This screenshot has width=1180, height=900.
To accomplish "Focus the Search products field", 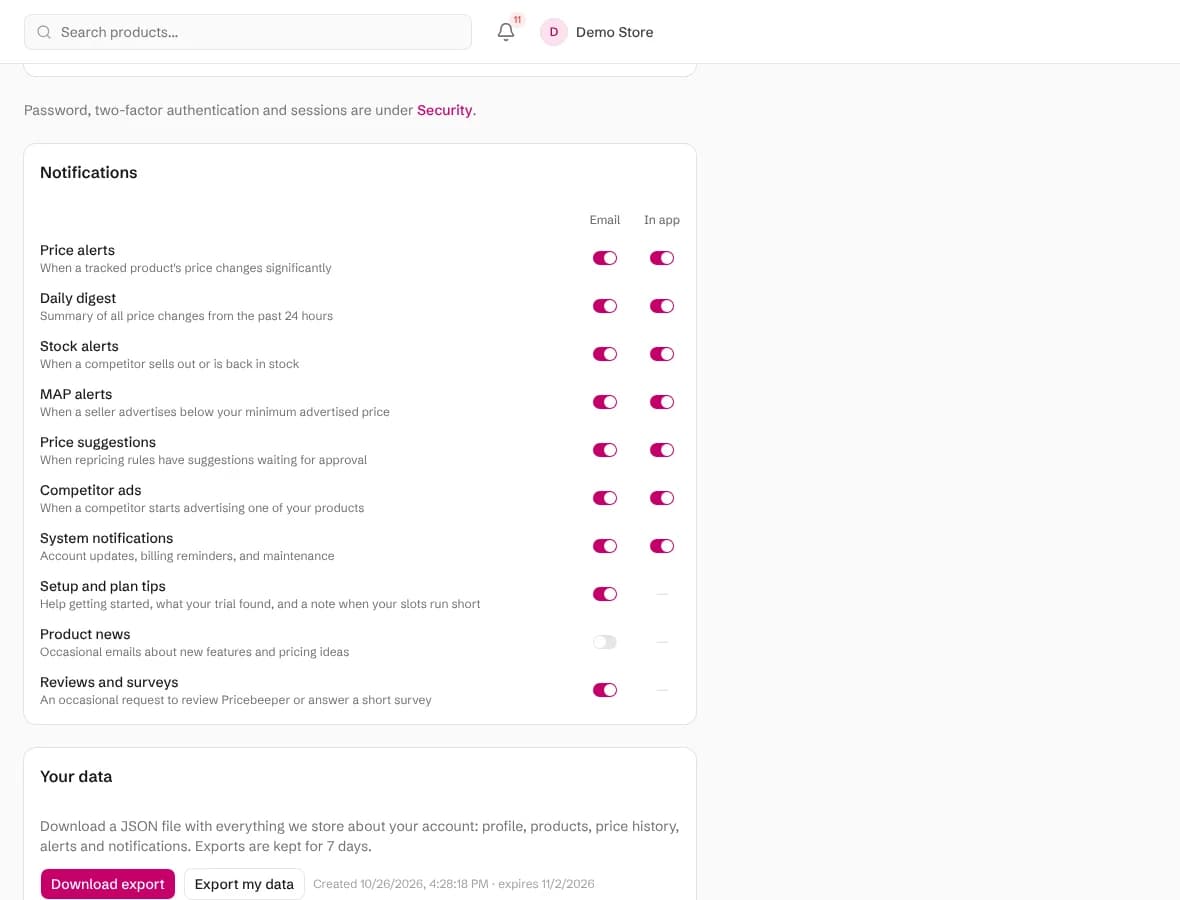I will [x=248, y=32].
